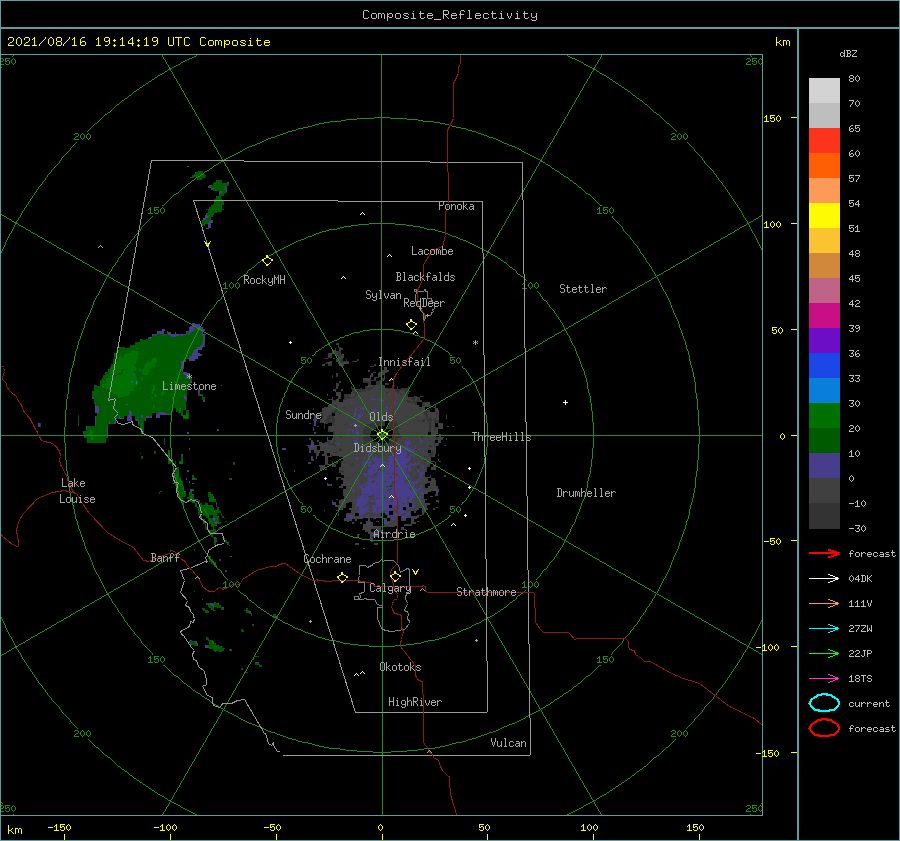This screenshot has width=900, height=841.
Task: Click the Sylvan label
Action: pos(383,295)
